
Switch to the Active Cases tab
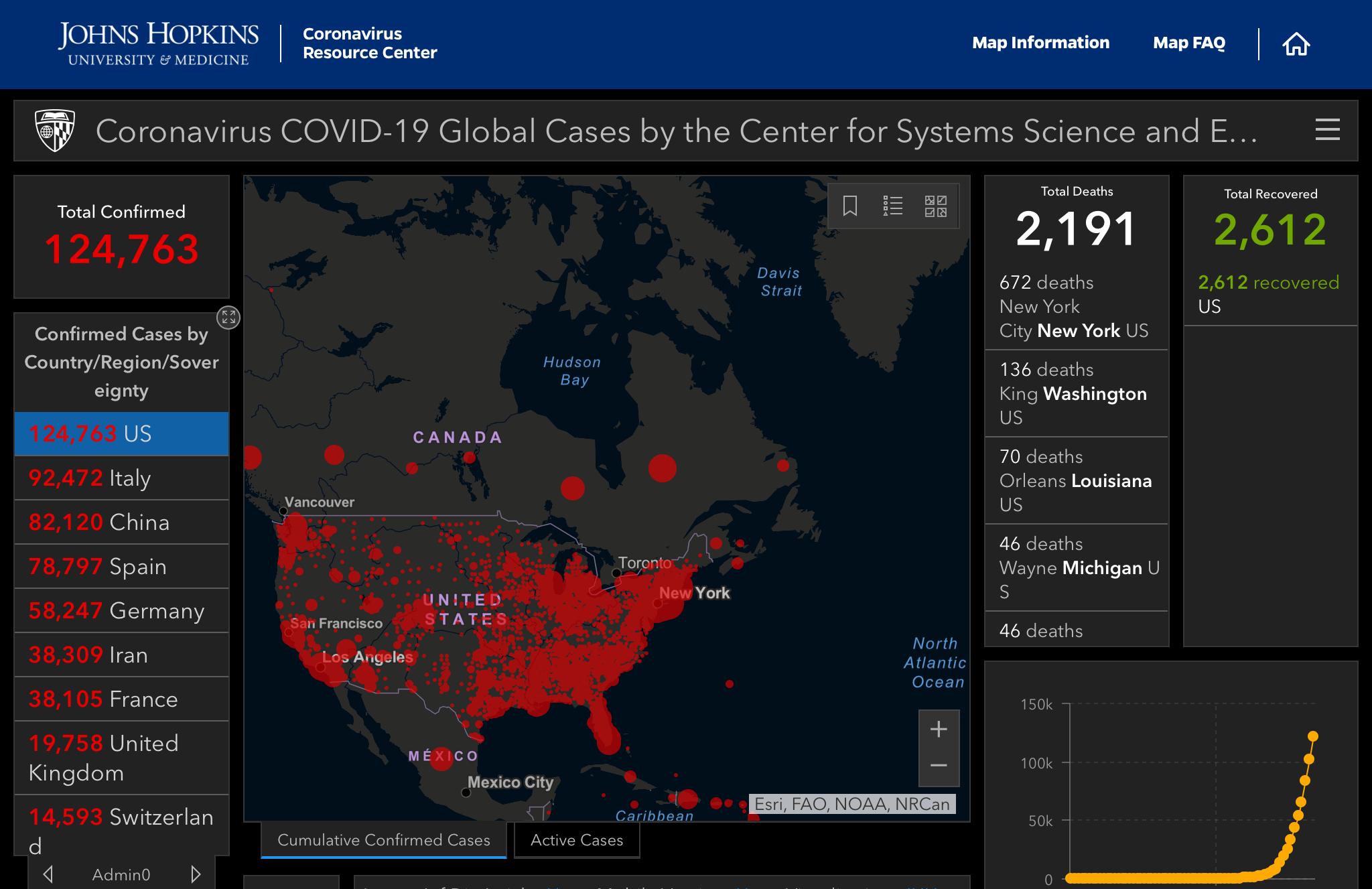[x=576, y=839]
